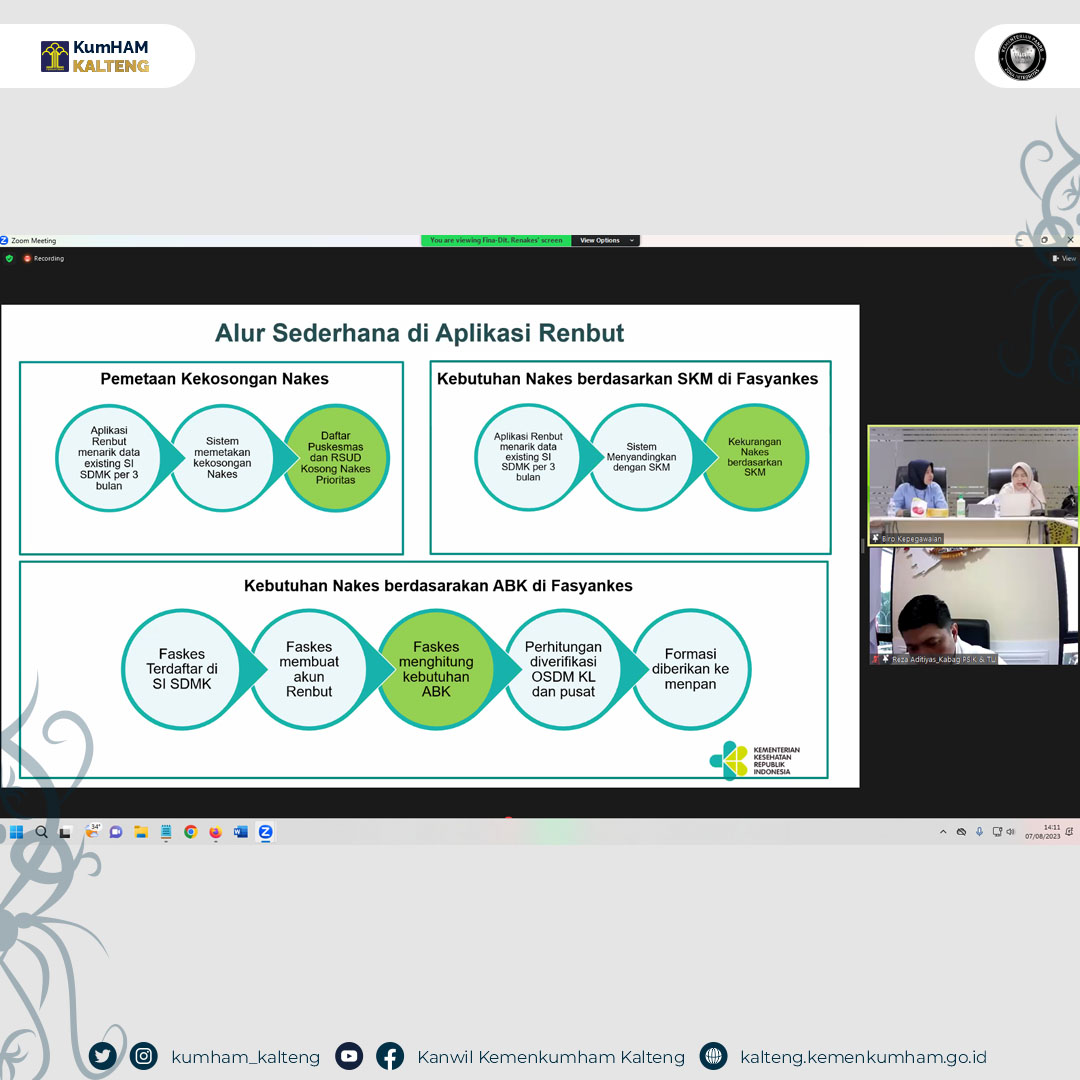
Task: Select the Reza Adityas video thumbnail
Action: [973, 605]
